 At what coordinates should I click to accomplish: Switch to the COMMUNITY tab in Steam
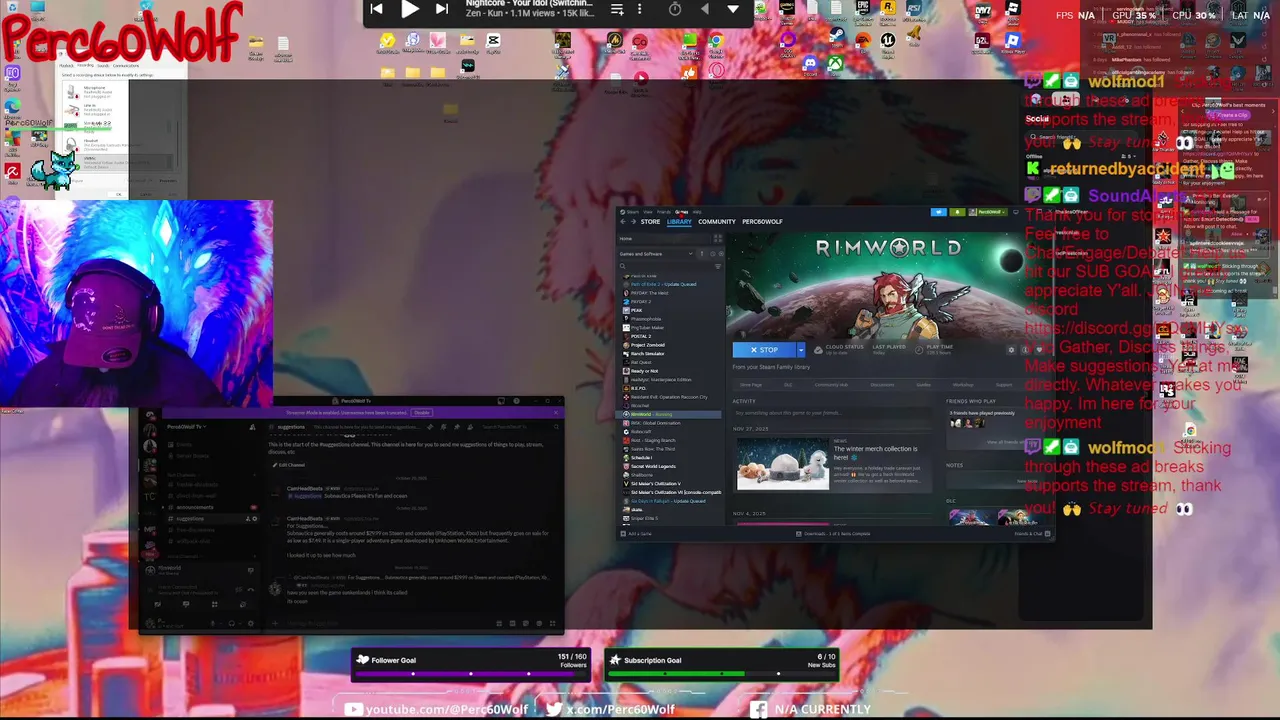click(717, 222)
